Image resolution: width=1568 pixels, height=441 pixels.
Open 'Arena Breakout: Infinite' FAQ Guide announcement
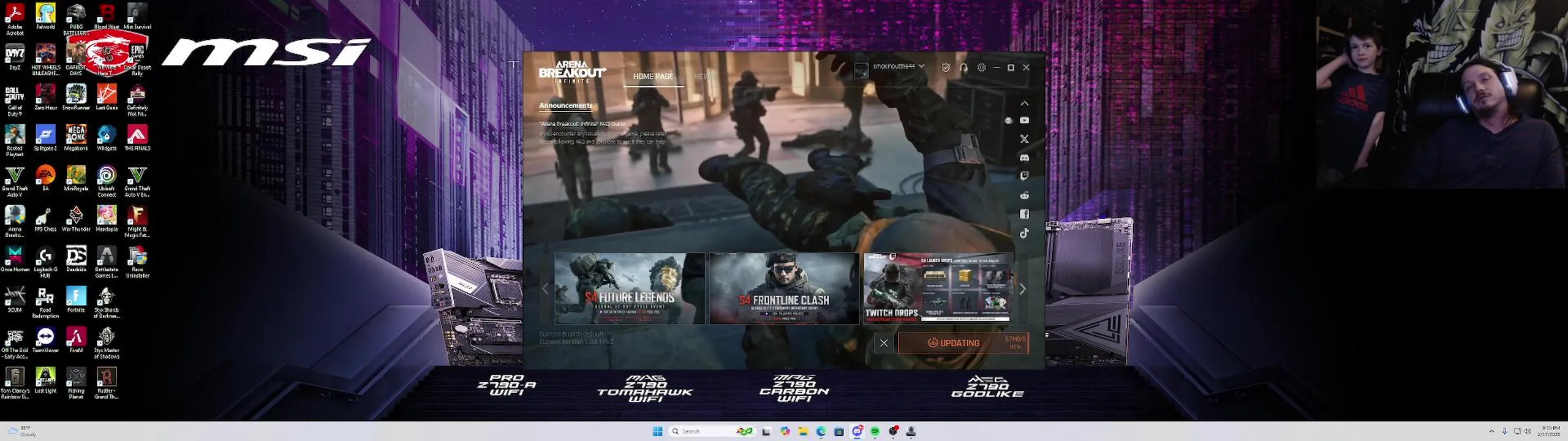pyautogui.click(x=582, y=124)
